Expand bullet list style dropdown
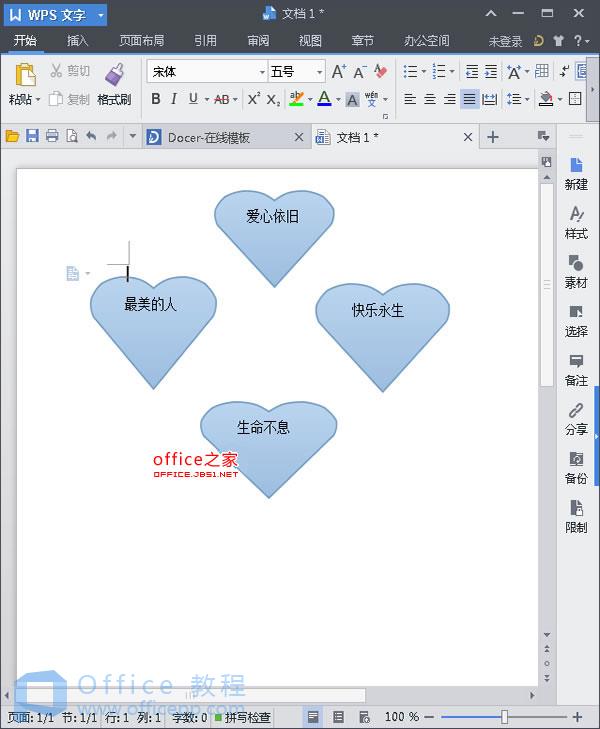The width and height of the screenshot is (600, 729). (x=424, y=72)
